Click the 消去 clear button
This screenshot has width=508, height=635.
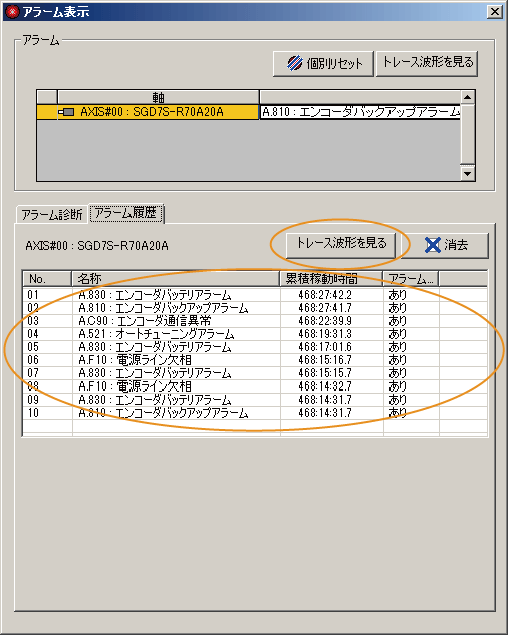pos(445,245)
